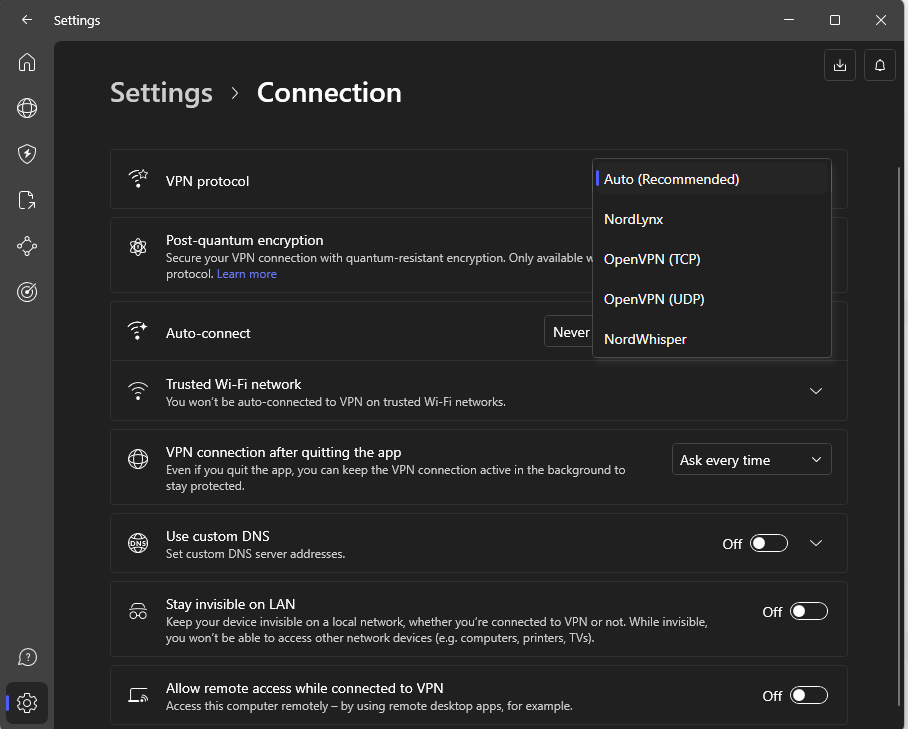908x729 pixels.
Task: Open the Ask every time dropdown
Action: pyautogui.click(x=752, y=460)
